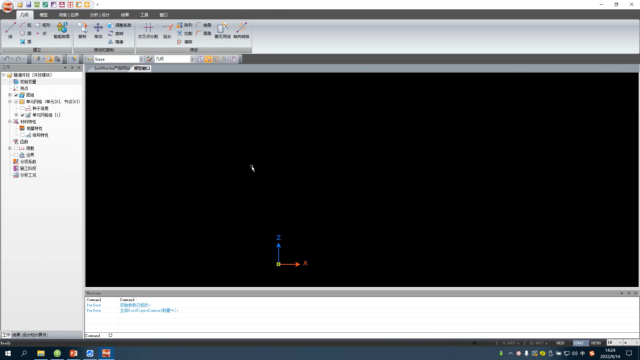Open the undo history dropdown arrow
This screenshot has width=640, height=360.
tap(12, 59)
